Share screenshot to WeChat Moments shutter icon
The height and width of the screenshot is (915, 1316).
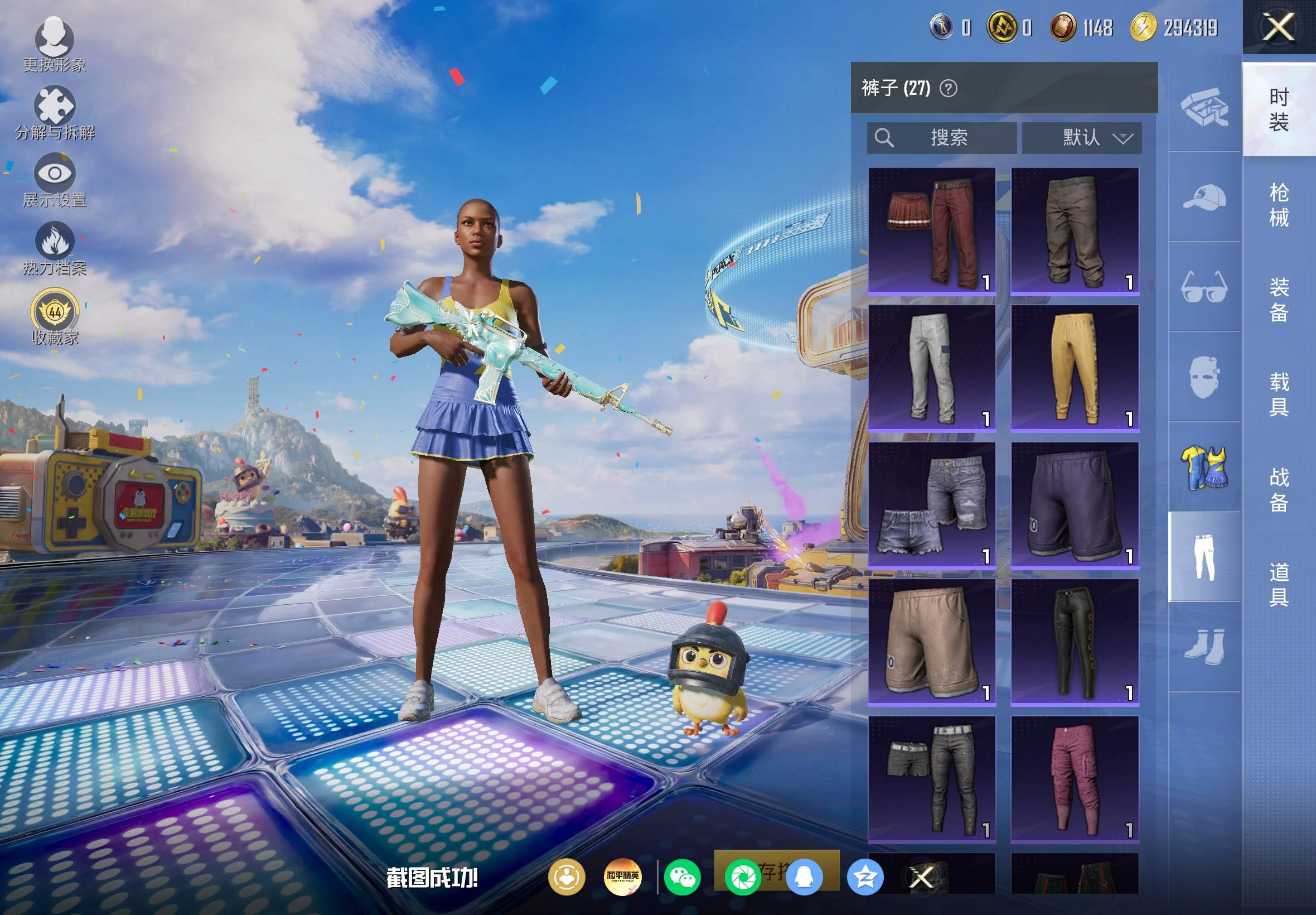(743, 877)
